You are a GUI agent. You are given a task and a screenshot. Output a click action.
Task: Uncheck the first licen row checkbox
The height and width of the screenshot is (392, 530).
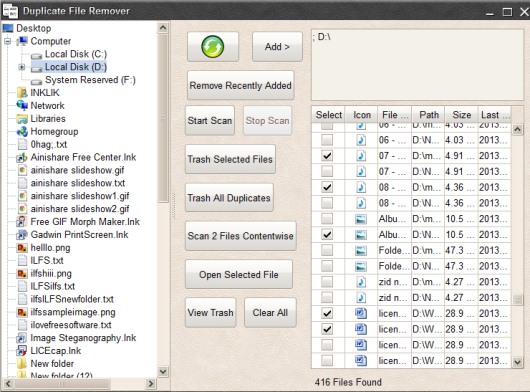coord(327,313)
